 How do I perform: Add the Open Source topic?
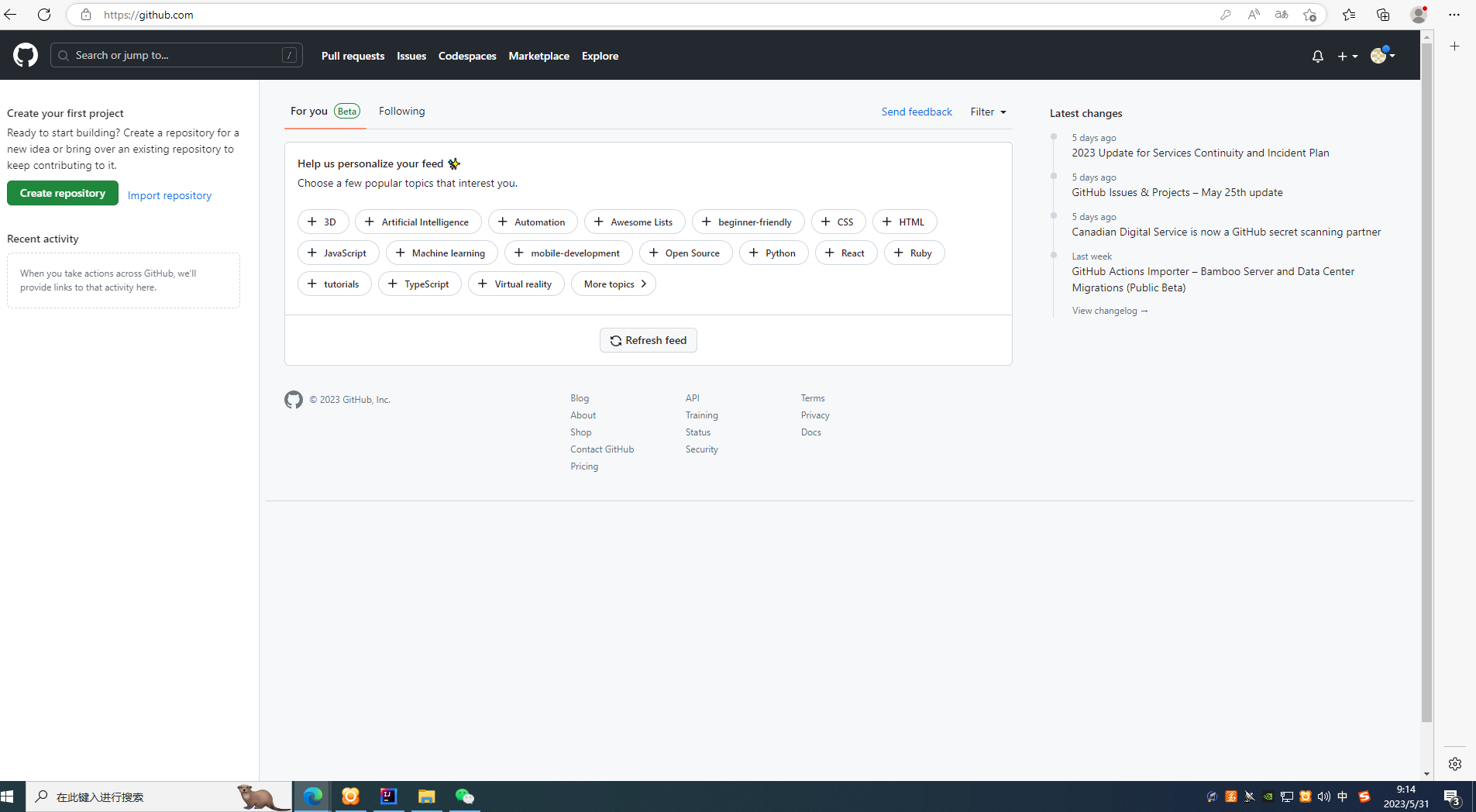[686, 253]
